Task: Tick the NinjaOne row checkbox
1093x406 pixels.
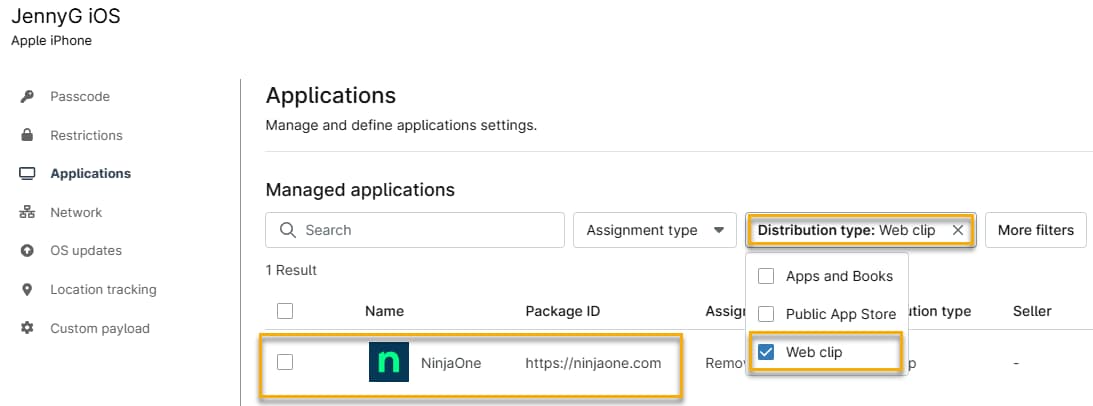Action: pos(285,363)
